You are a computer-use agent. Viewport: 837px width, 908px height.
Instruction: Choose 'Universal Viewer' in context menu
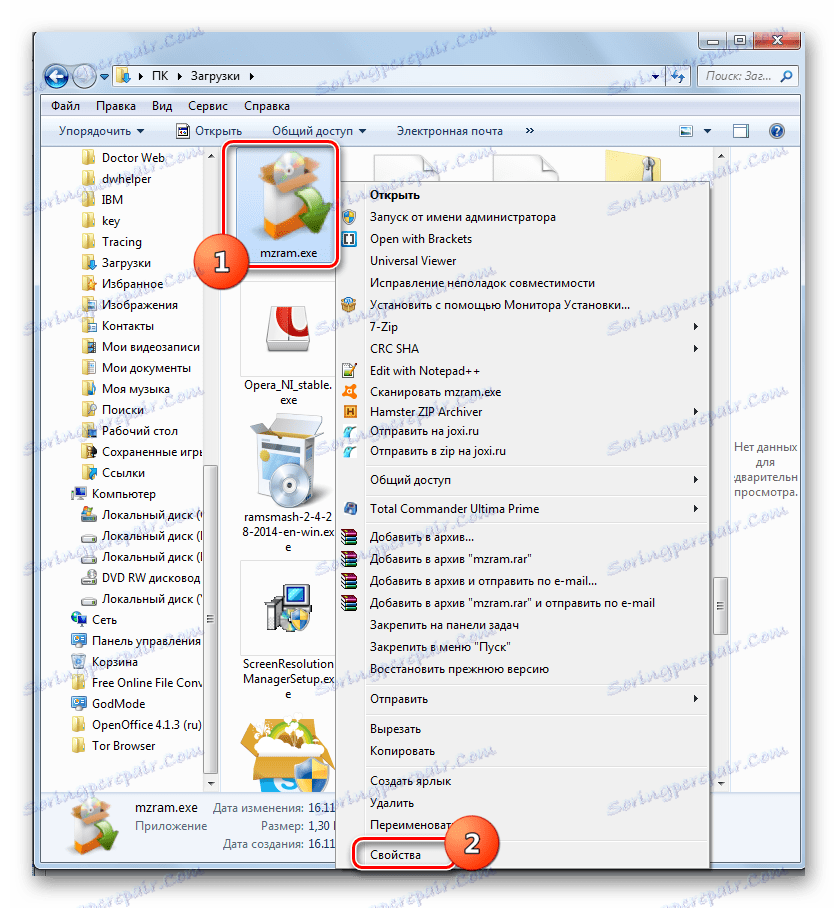pos(413,261)
